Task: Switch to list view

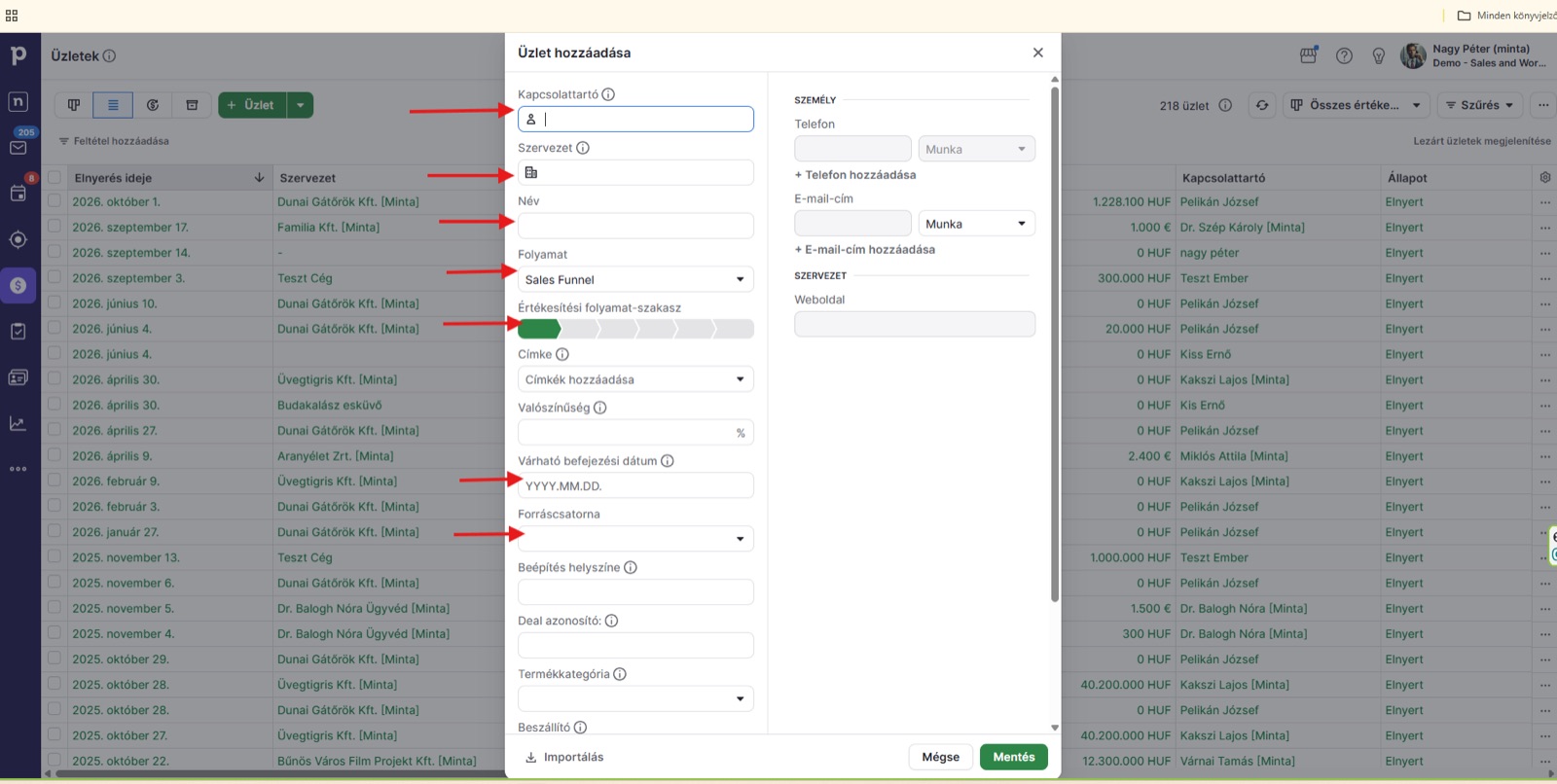Action: pos(113,105)
